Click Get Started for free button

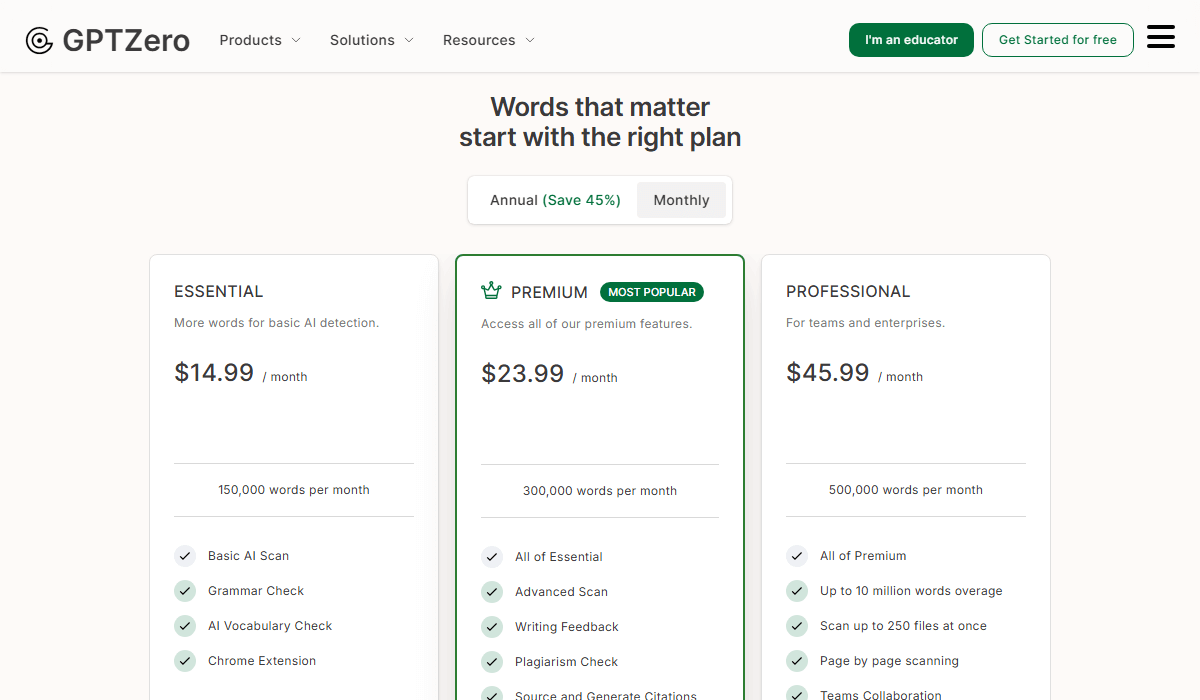1057,40
